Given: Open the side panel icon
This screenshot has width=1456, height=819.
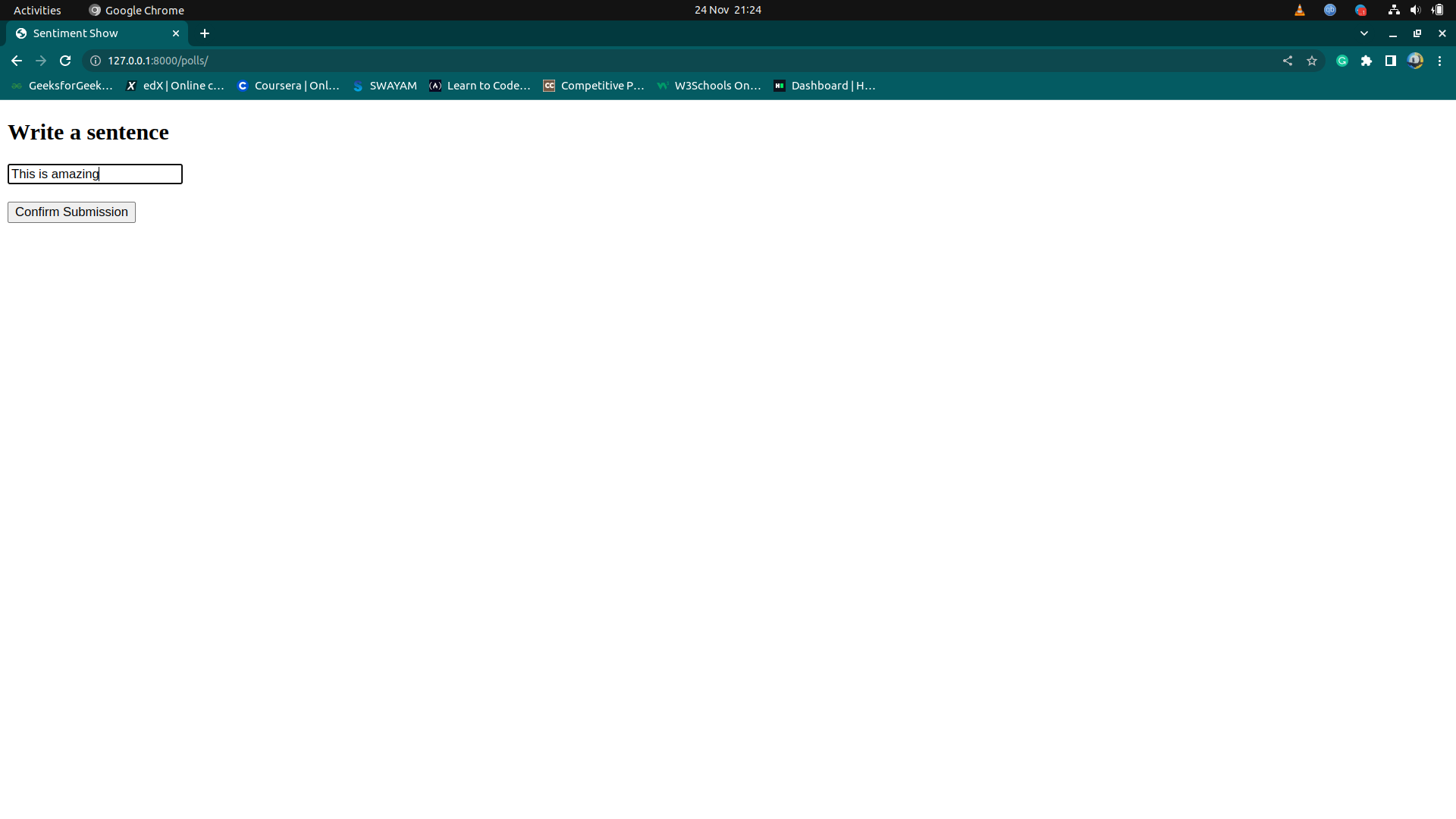Looking at the screenshot, I should (1391, 61).
